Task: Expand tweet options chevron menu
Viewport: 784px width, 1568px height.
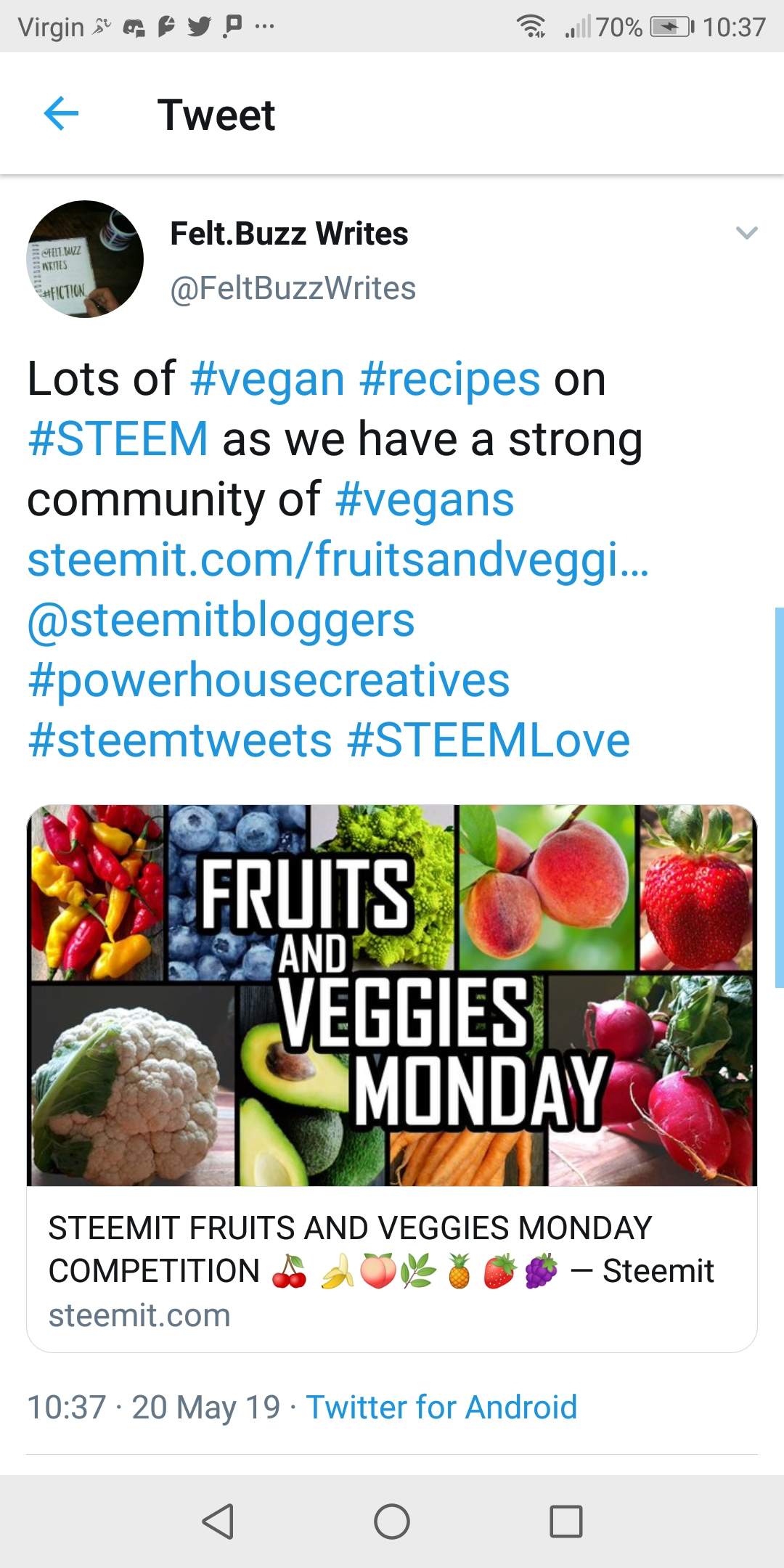Action: [746, 233]
